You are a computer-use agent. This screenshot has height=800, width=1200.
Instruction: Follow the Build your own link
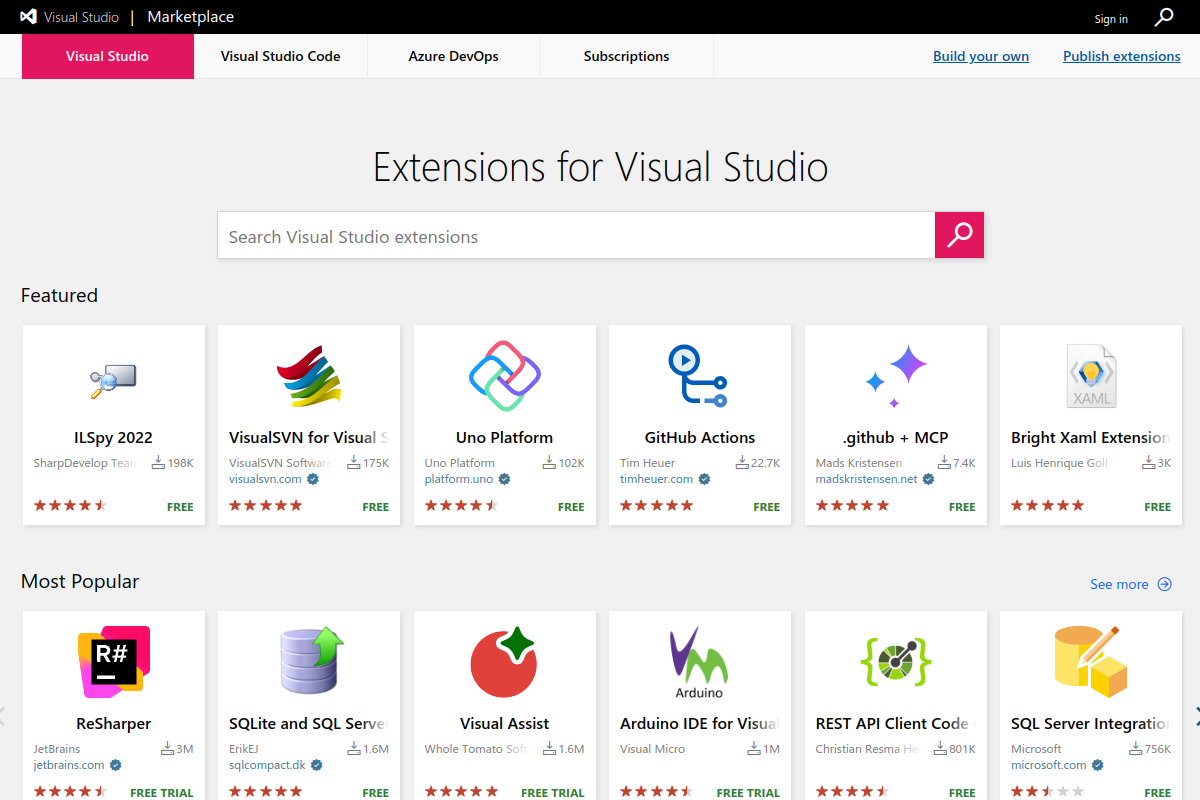[x=981, y=56]
